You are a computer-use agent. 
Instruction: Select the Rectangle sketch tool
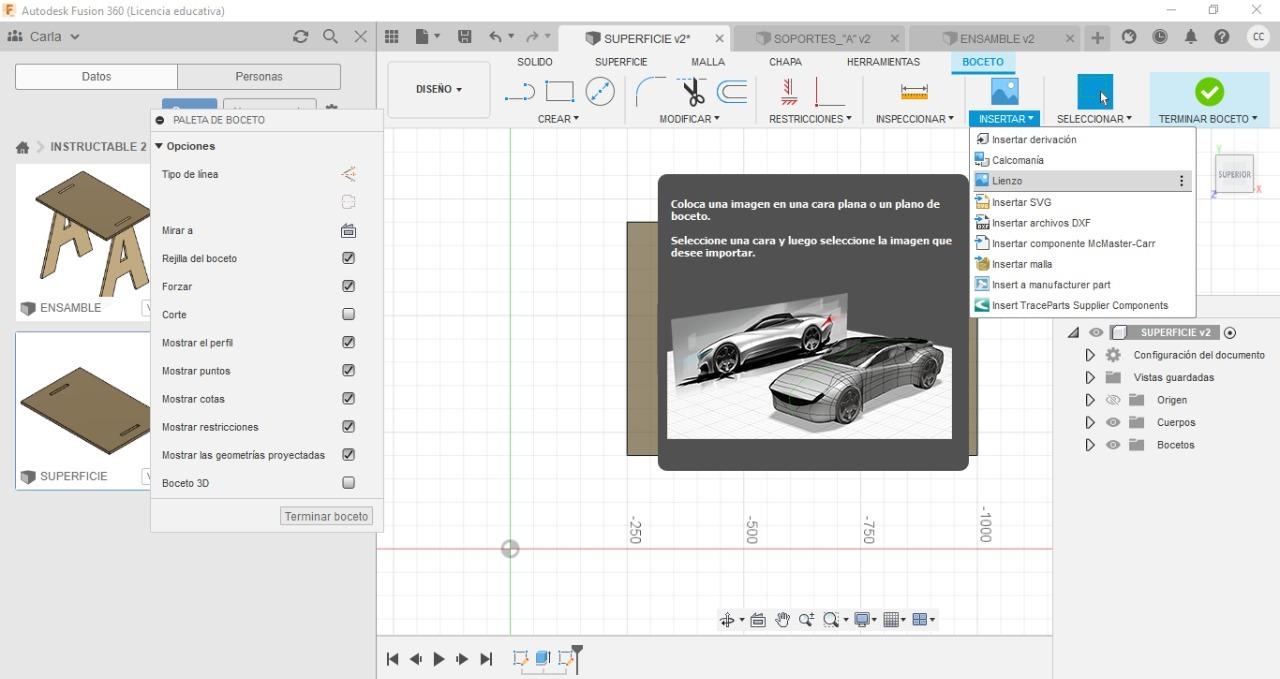559,93
